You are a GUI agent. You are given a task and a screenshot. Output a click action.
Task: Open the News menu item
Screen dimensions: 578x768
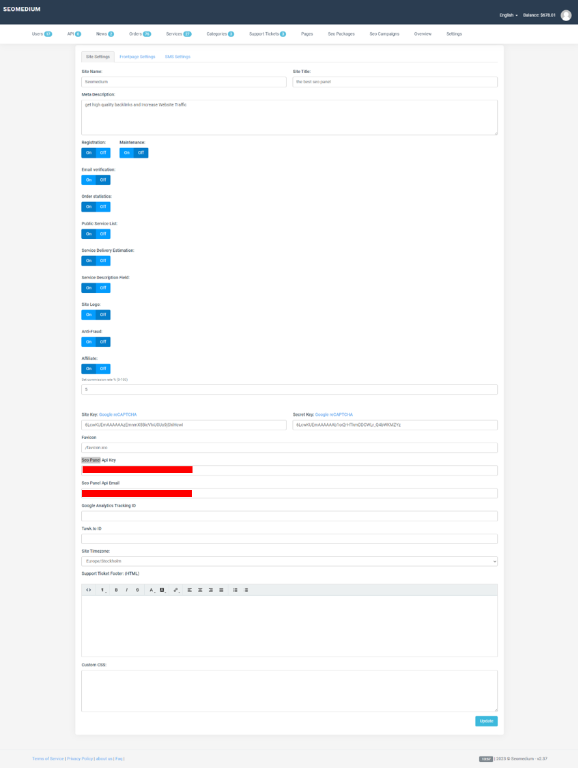pyautogui.click(x=105, y=34)
